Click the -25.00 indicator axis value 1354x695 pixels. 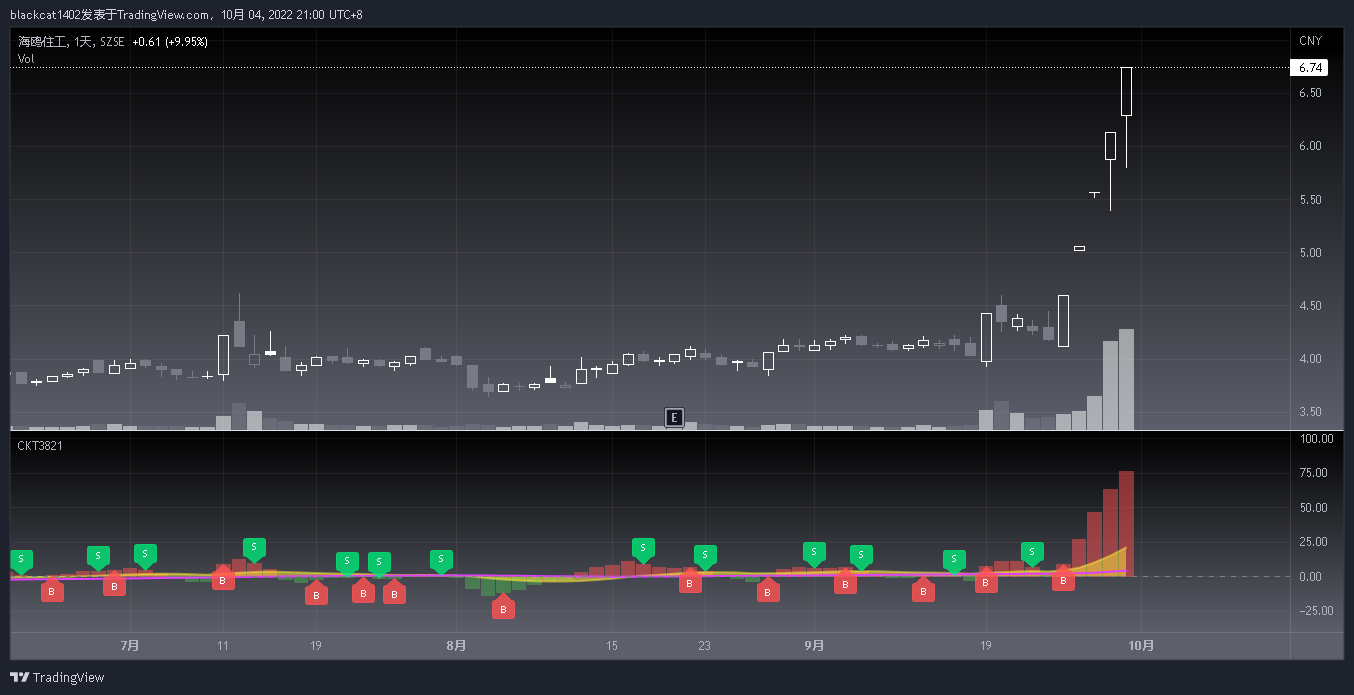pyautogui.click(x=1316, y=611)
